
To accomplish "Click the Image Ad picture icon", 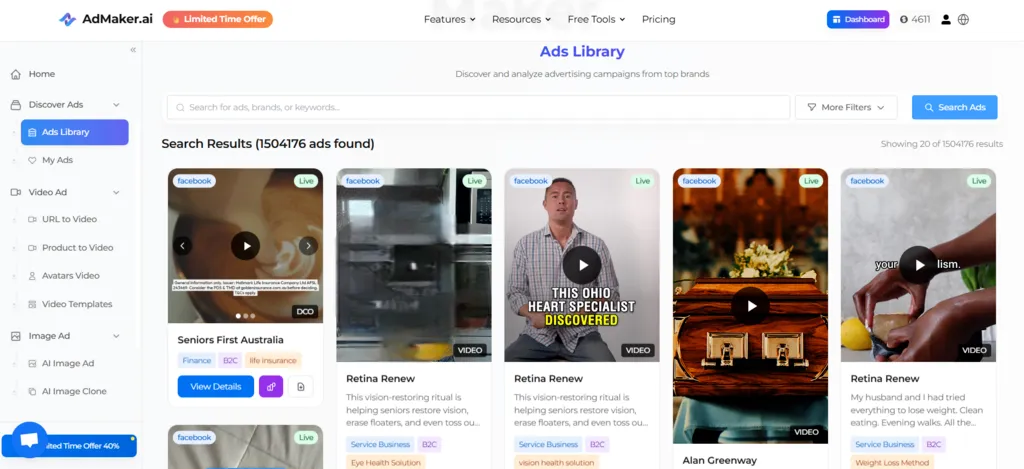I will (16, 336).
